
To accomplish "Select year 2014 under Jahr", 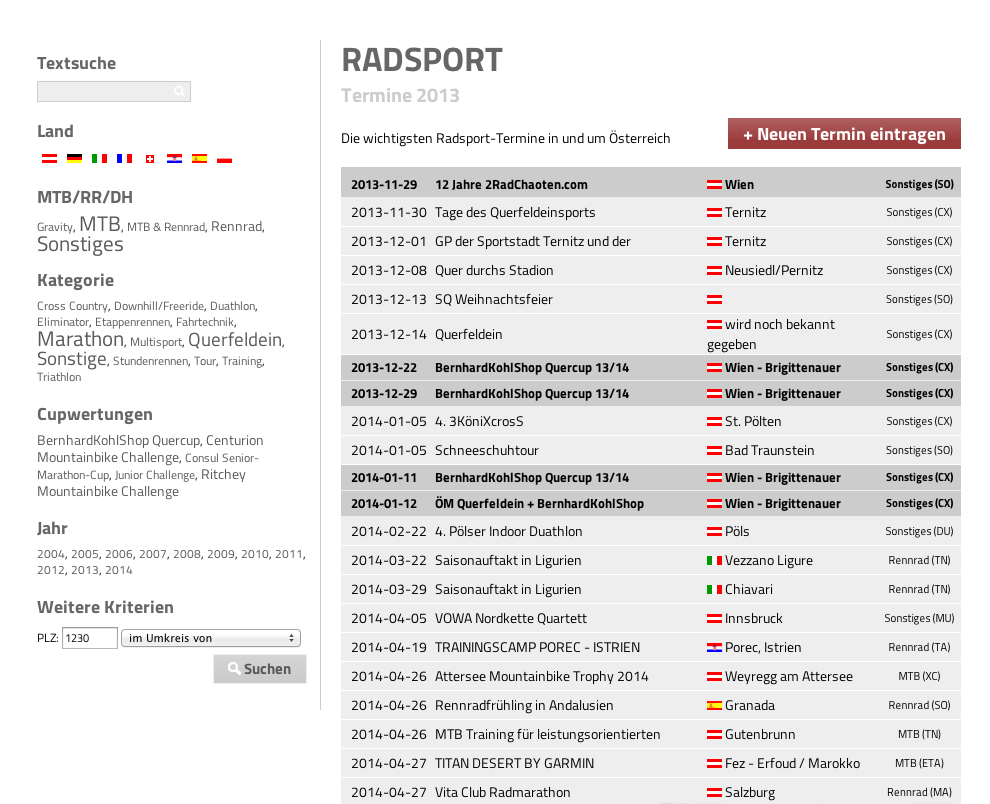I will tap(119, 570).
